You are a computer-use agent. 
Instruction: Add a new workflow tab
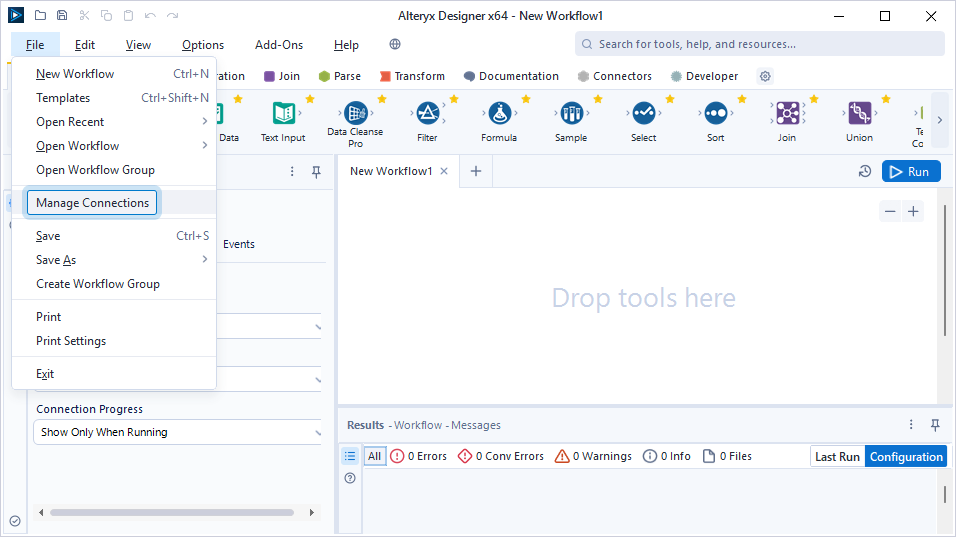click(476, 171)
